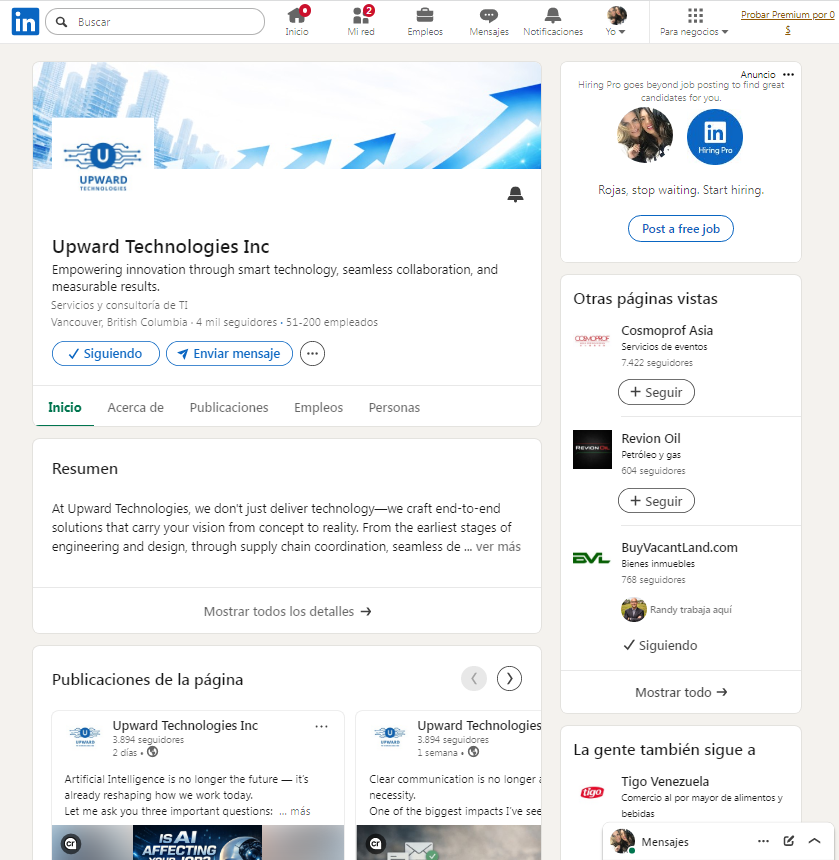Toggle the company page notification bell
The height and width of the screenshot is (860, 839).
515,194
